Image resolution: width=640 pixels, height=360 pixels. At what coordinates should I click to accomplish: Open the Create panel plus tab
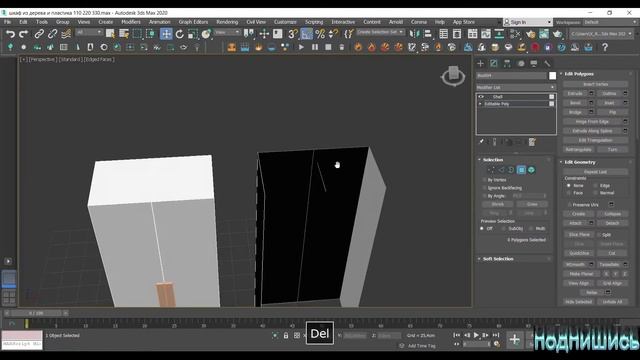pyautogui.click(x=480, y=63)
